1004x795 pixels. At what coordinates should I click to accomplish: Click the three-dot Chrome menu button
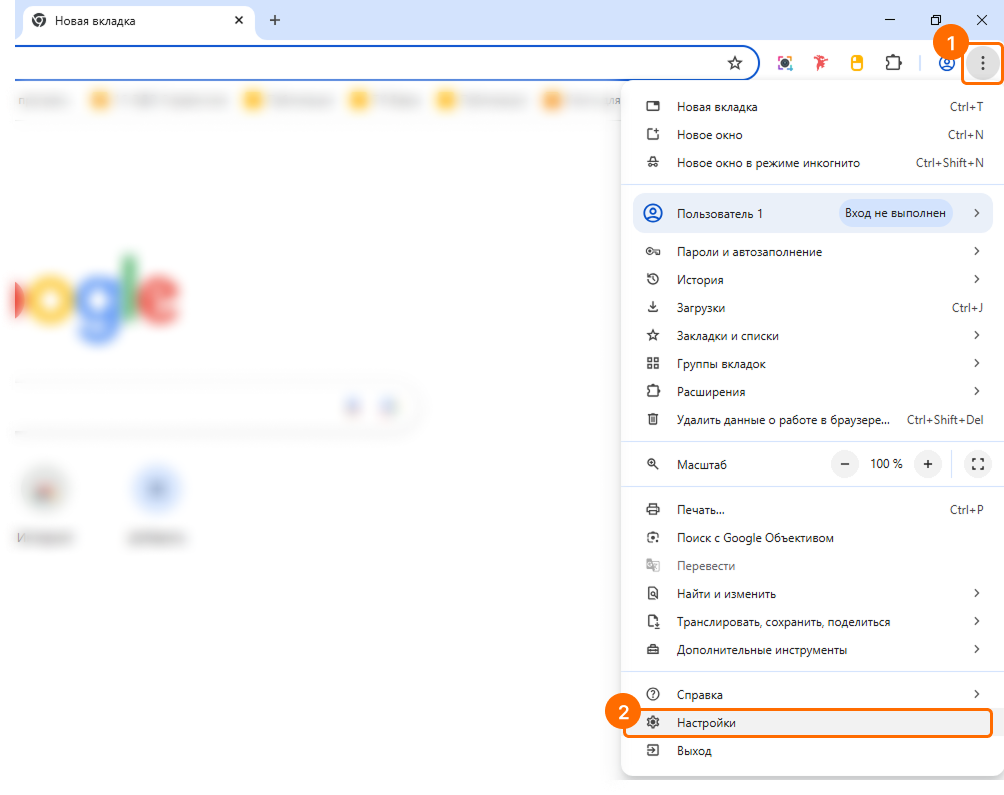click(x=983, y=64)
